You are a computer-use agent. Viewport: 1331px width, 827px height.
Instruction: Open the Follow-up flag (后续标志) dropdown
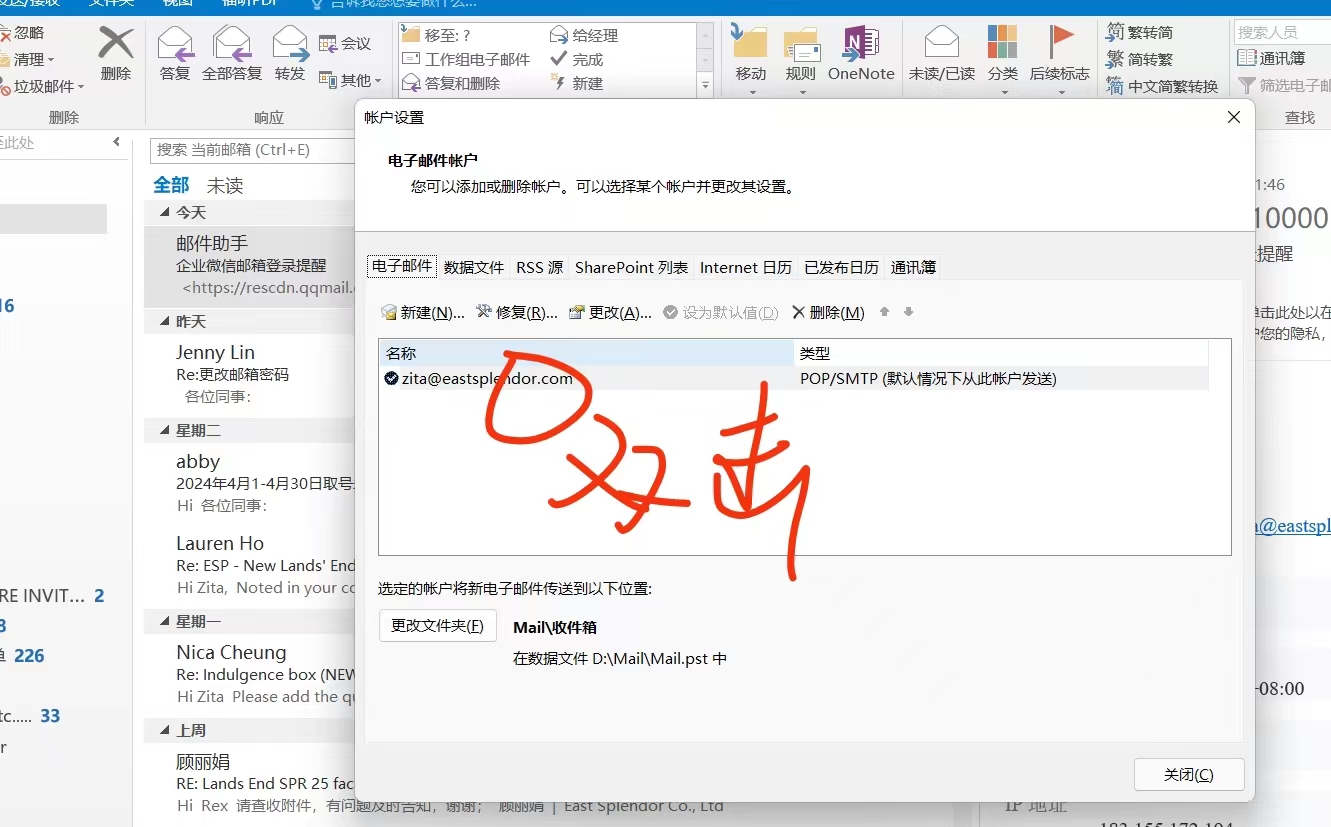point(1060,92)
